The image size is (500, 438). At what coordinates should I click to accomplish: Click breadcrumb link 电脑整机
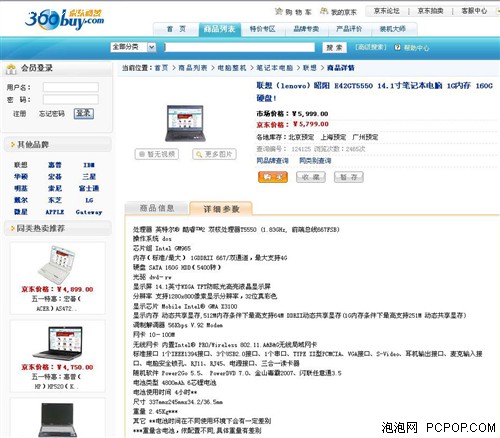pyautogui.click(x=232, y=68)
